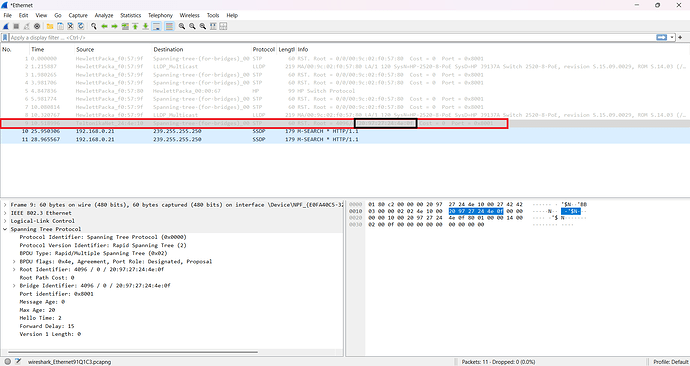Sort packets by No. column
This screenshot has height=366, width=690.
pyautogui.click(x=15, y=50)
